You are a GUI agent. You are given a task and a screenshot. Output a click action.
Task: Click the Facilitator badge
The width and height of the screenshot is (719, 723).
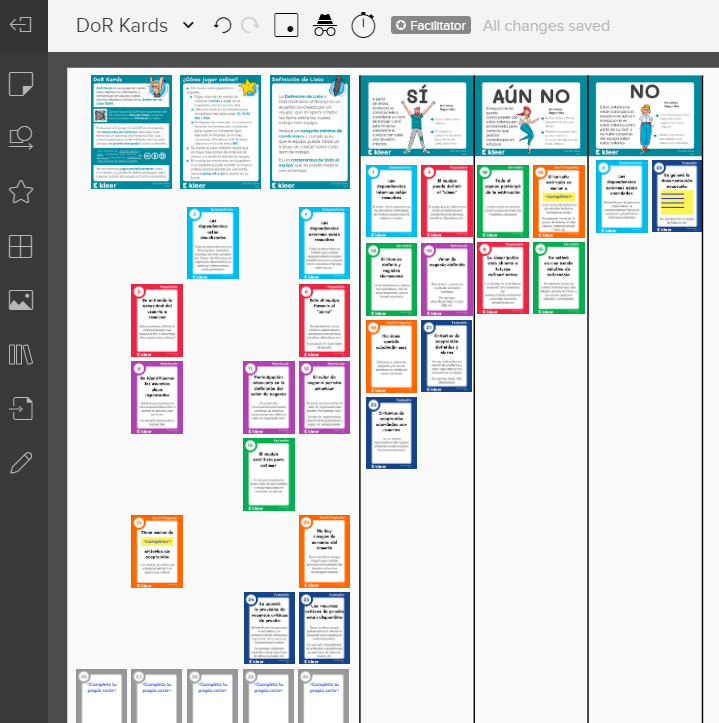click(x=431, y=25)
